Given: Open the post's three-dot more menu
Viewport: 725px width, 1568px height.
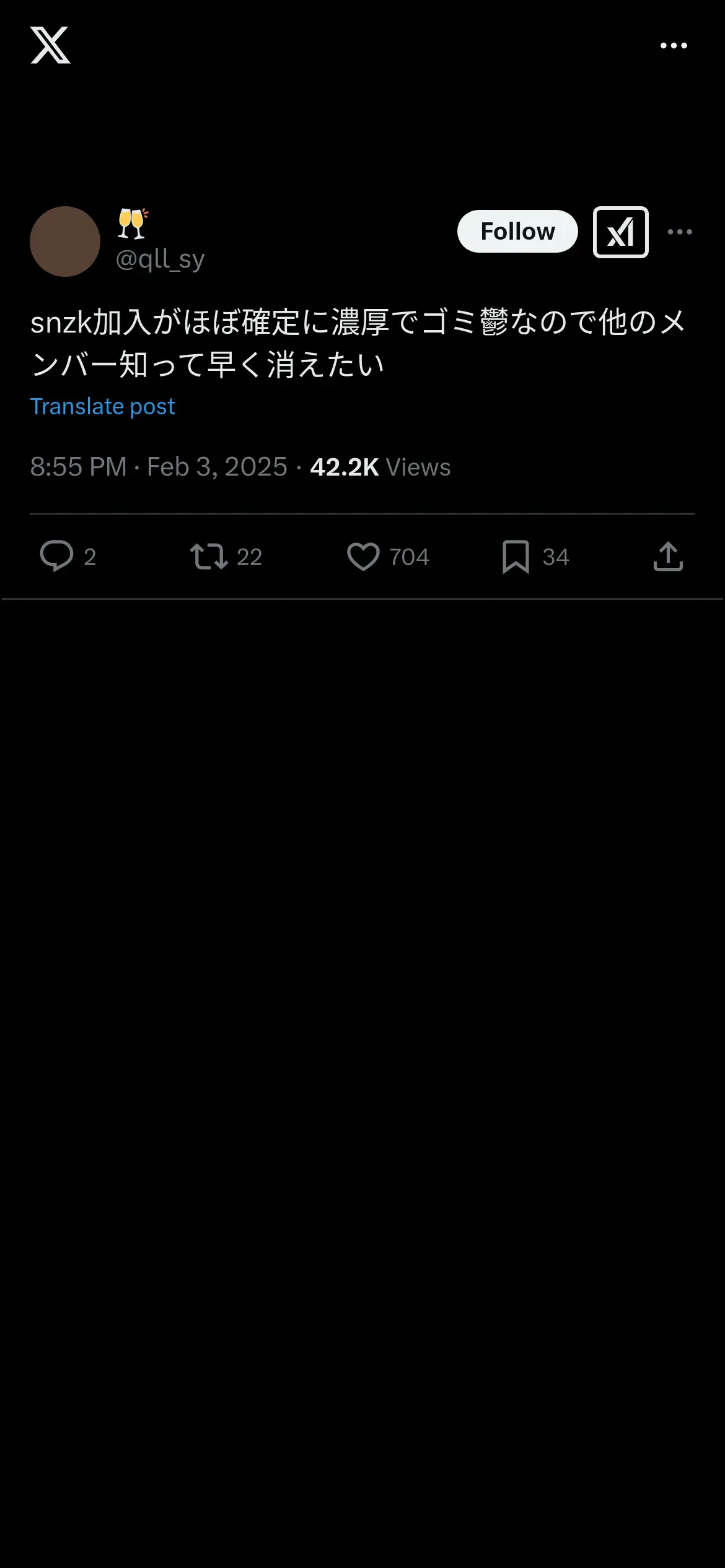Looking at the screenshot, I should 680,232.
